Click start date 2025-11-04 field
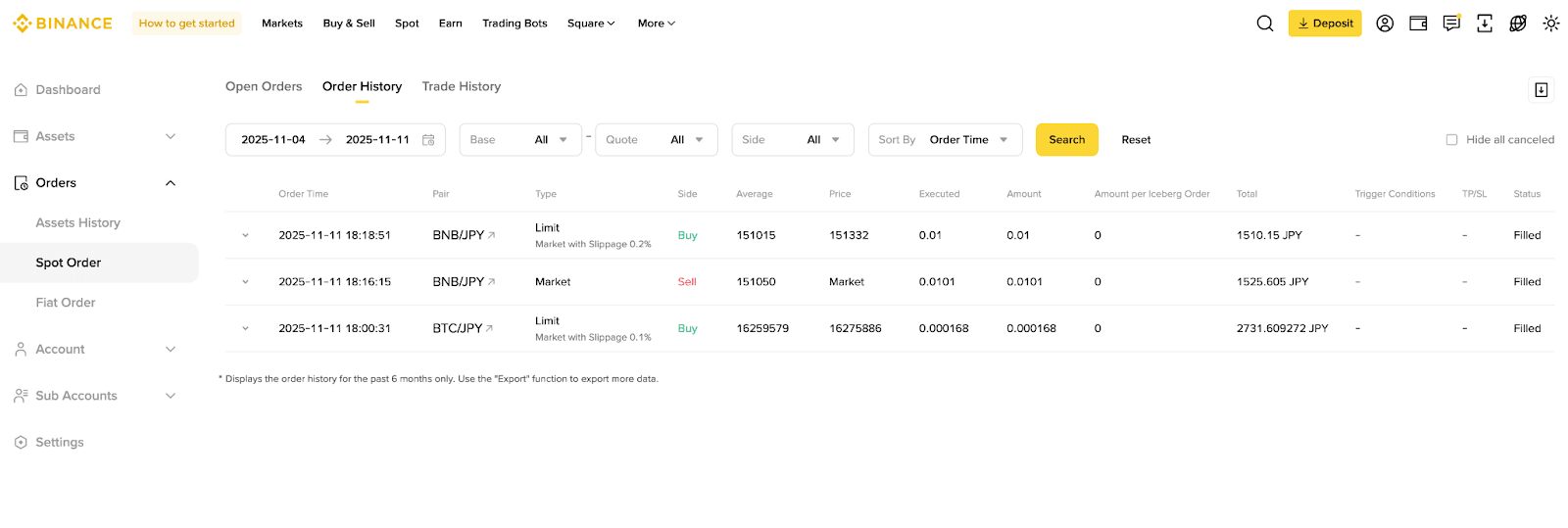This screenshot has width=1568, height=528. [273, 140]
